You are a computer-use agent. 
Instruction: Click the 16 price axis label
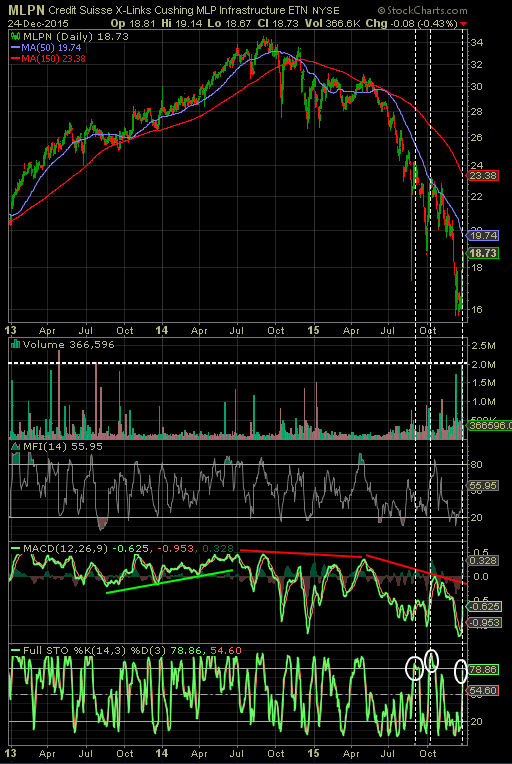pyautogui.click(x=477, y=309)
